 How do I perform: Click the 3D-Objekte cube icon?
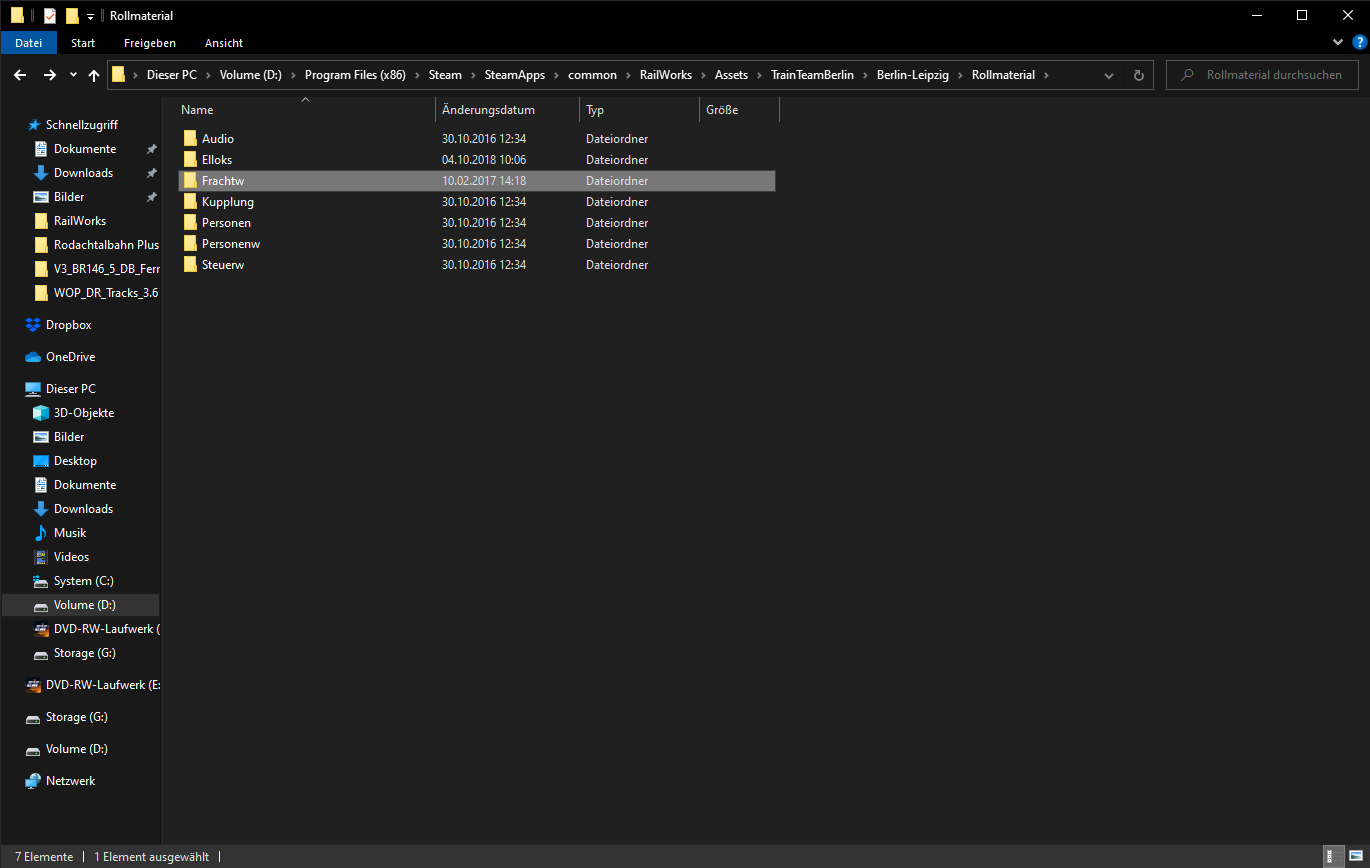pyautogui.click(x=41, y=413)
